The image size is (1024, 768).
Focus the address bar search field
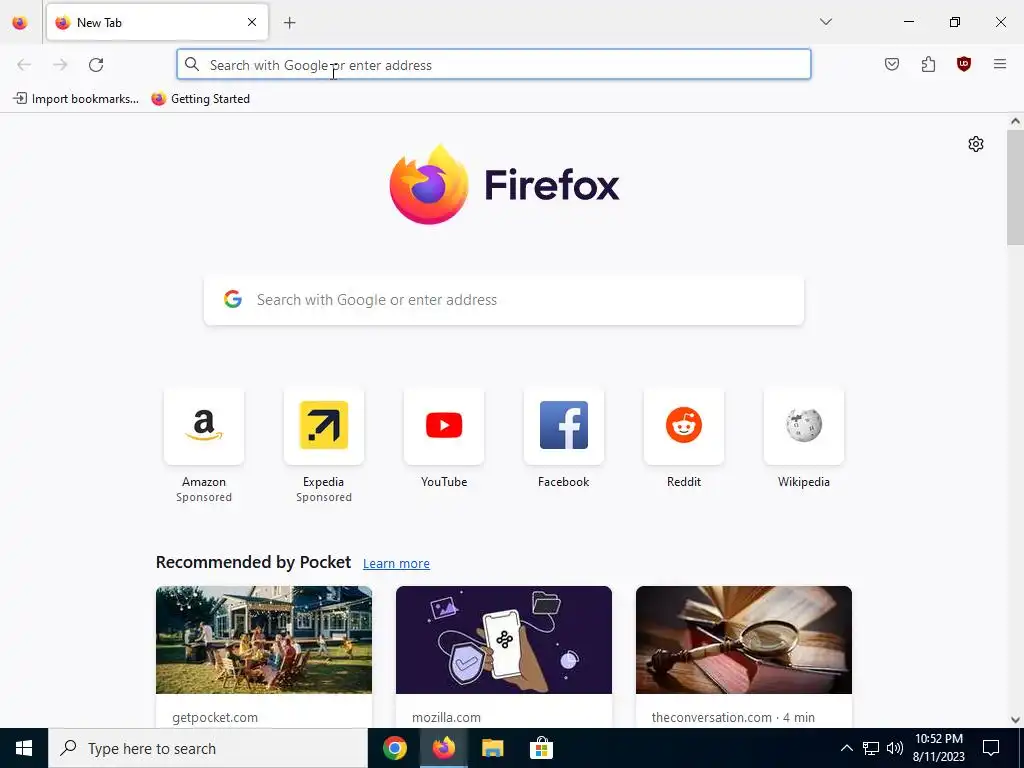[494, 65]
